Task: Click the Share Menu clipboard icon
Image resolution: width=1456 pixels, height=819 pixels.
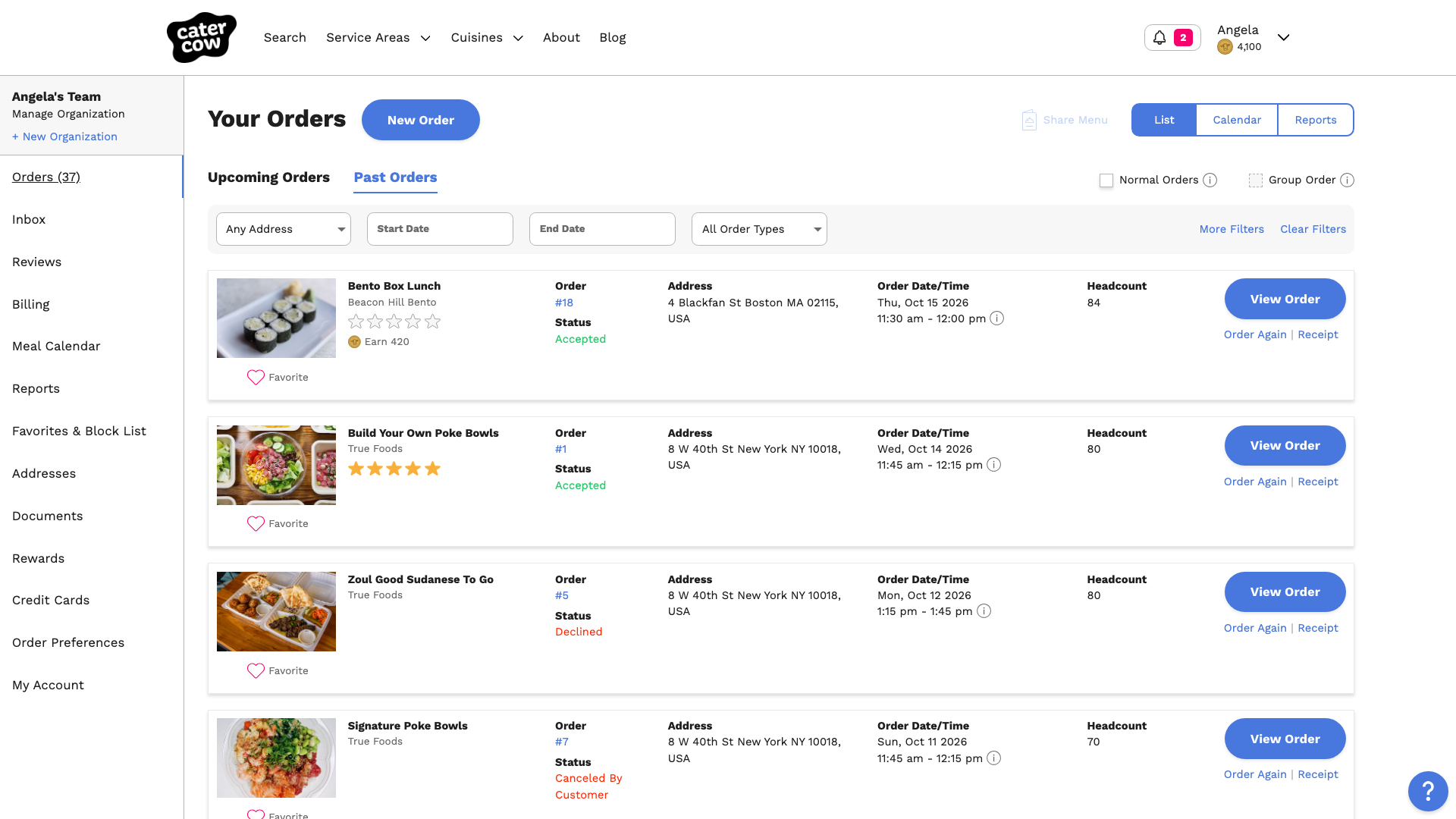Action: (x=1029, y=120)
